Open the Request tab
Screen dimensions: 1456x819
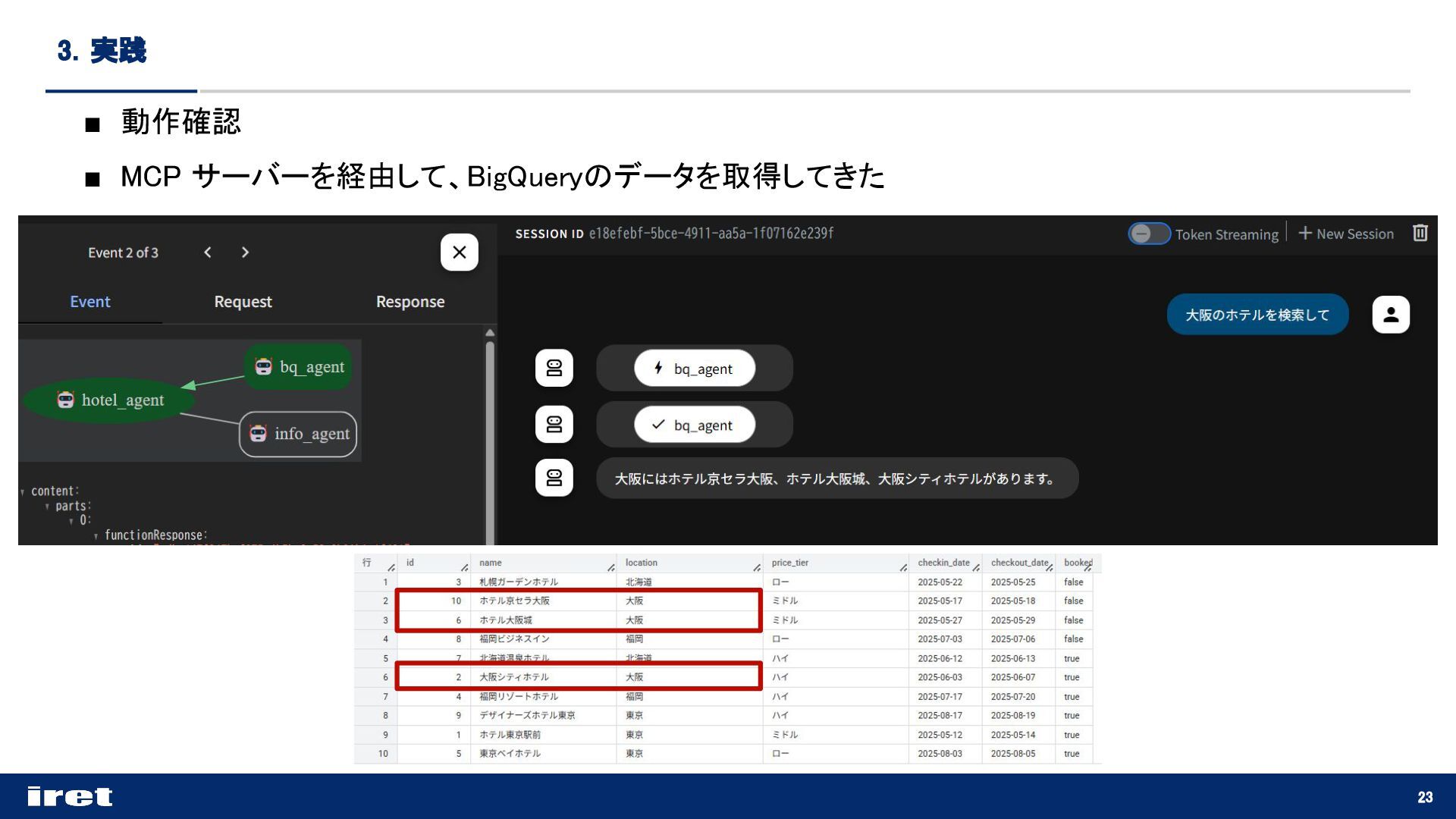pyautogui.click(x=243, y=302)
